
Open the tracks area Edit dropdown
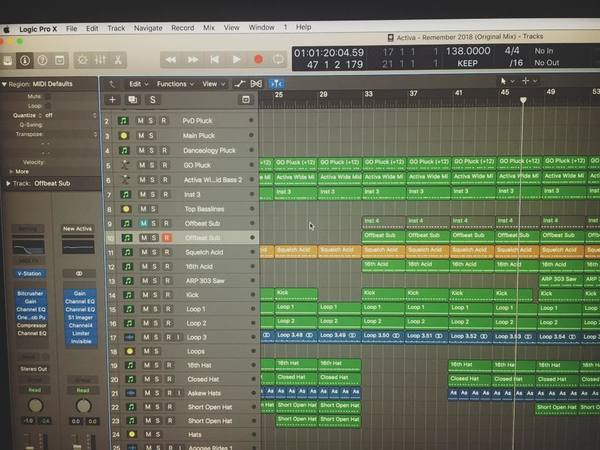tap(139, 84)
